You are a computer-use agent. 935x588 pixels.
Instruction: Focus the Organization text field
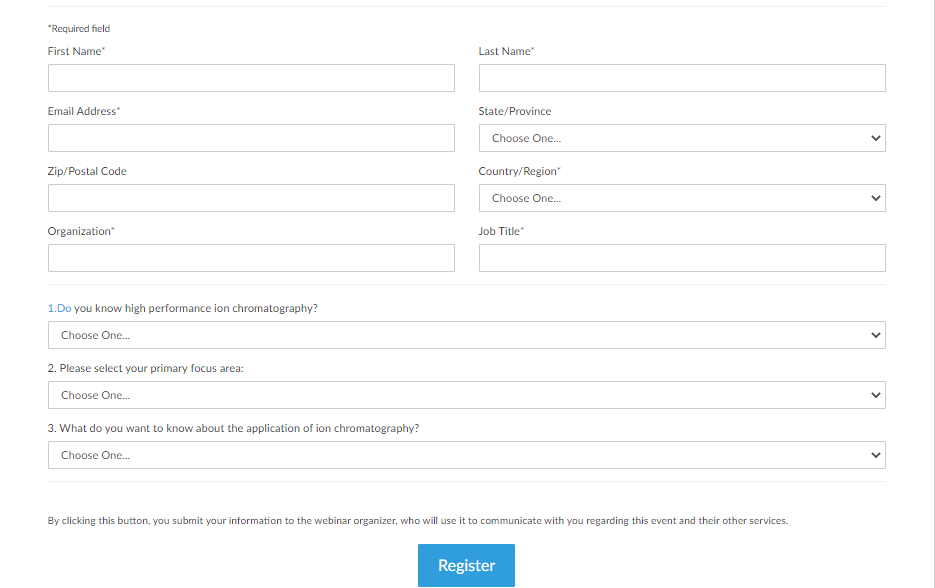click(x=251, y=258)
